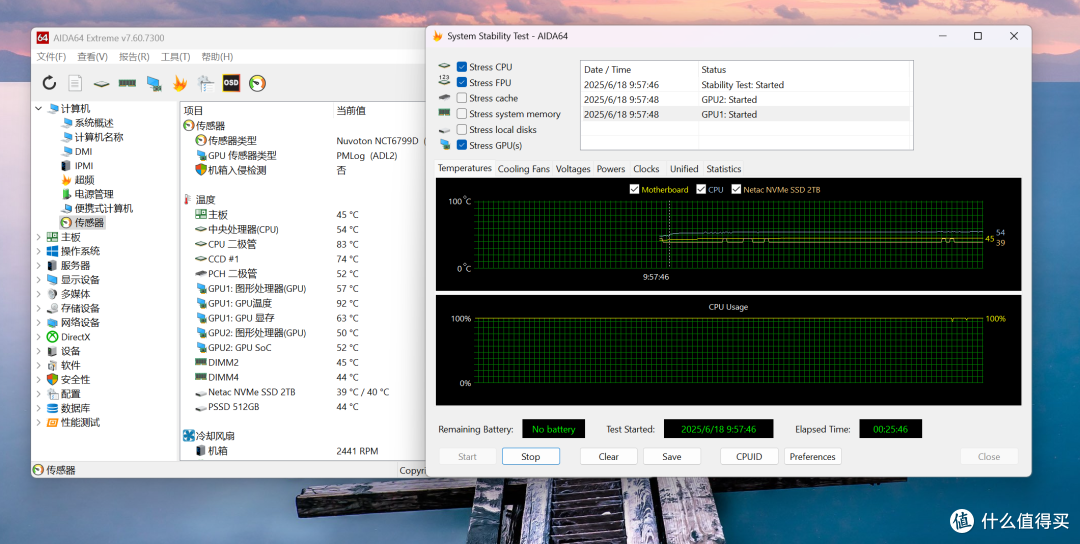Toggle Motherboard graph checkbox
The height and width of the screenshot is (544, 1080).
(x=634, y=189)
